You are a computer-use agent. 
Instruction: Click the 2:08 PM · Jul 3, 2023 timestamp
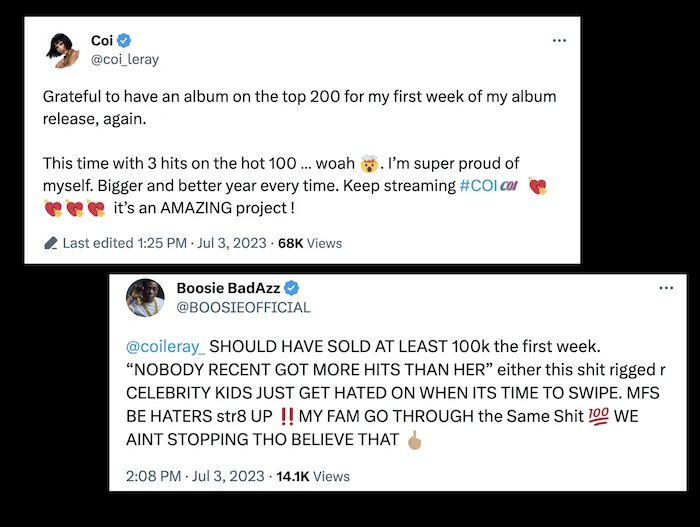click(x=195, y=476)
